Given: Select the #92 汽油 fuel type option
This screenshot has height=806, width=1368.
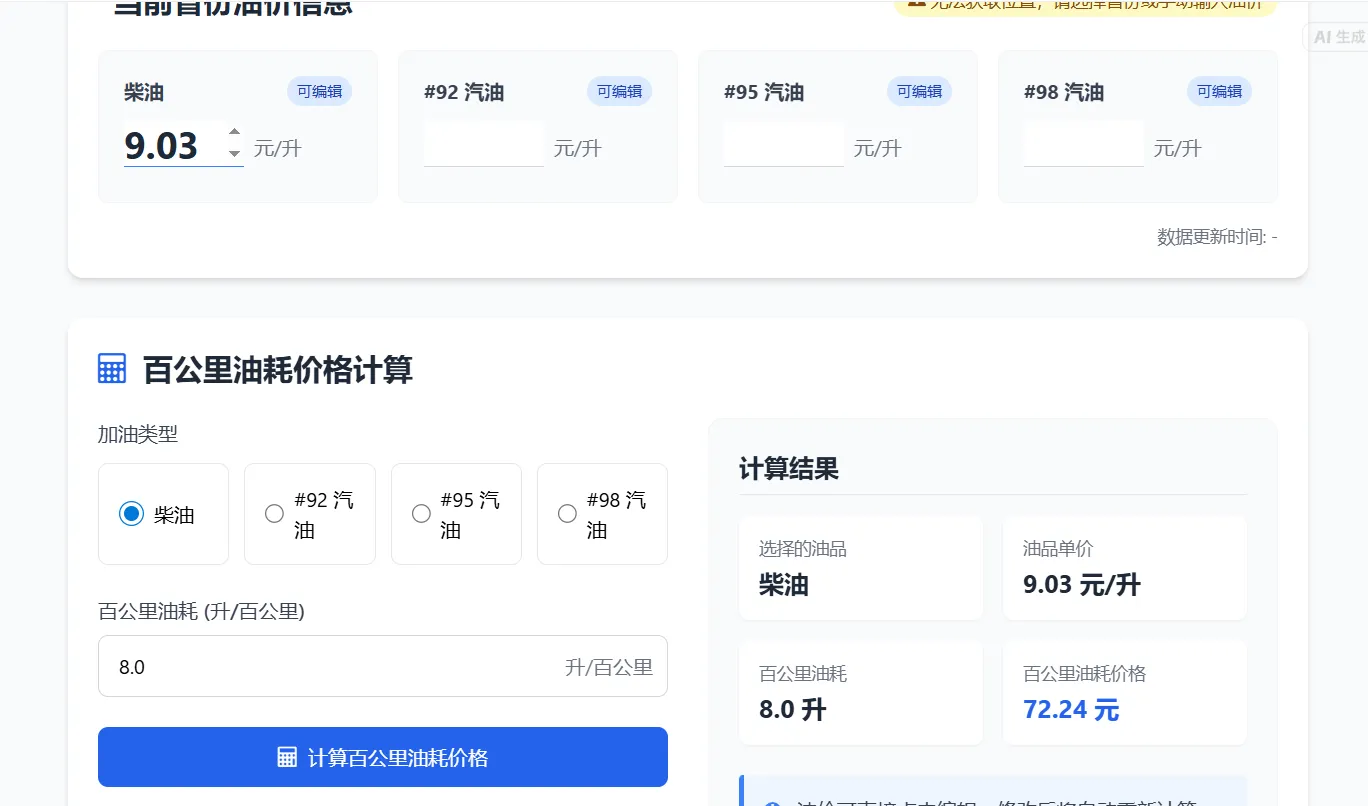Looking at the screenshot, I should (274, 514).
